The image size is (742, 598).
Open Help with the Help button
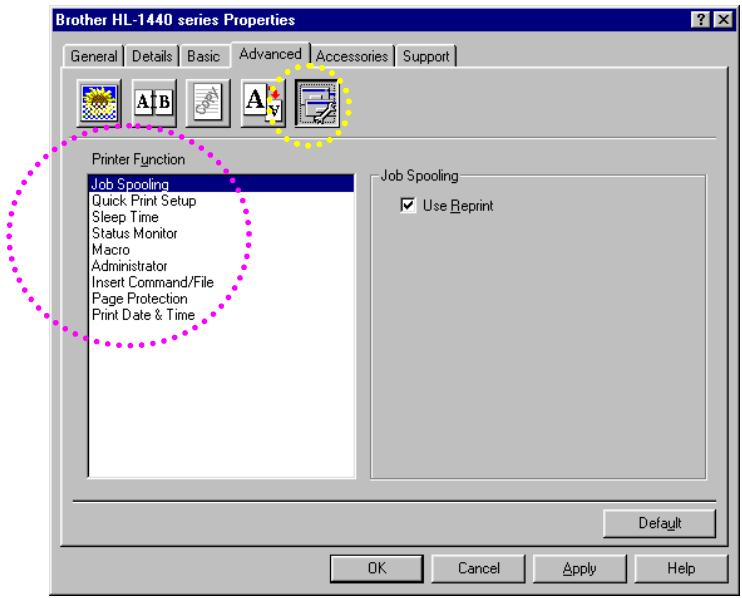(681, 568)
